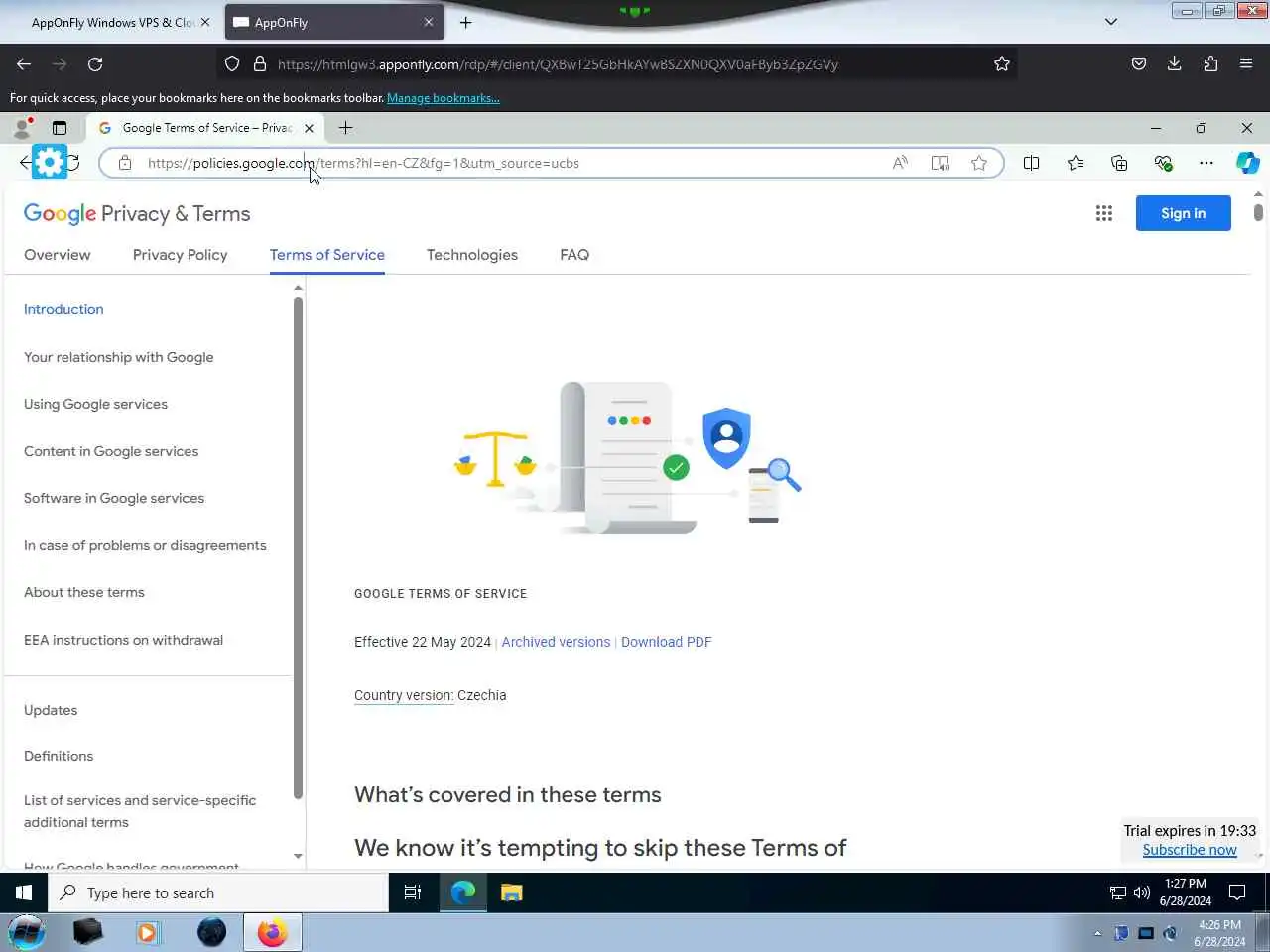Expand Firefox list all tabs chevron
1270x952 pixels.
coord(1111,22)
